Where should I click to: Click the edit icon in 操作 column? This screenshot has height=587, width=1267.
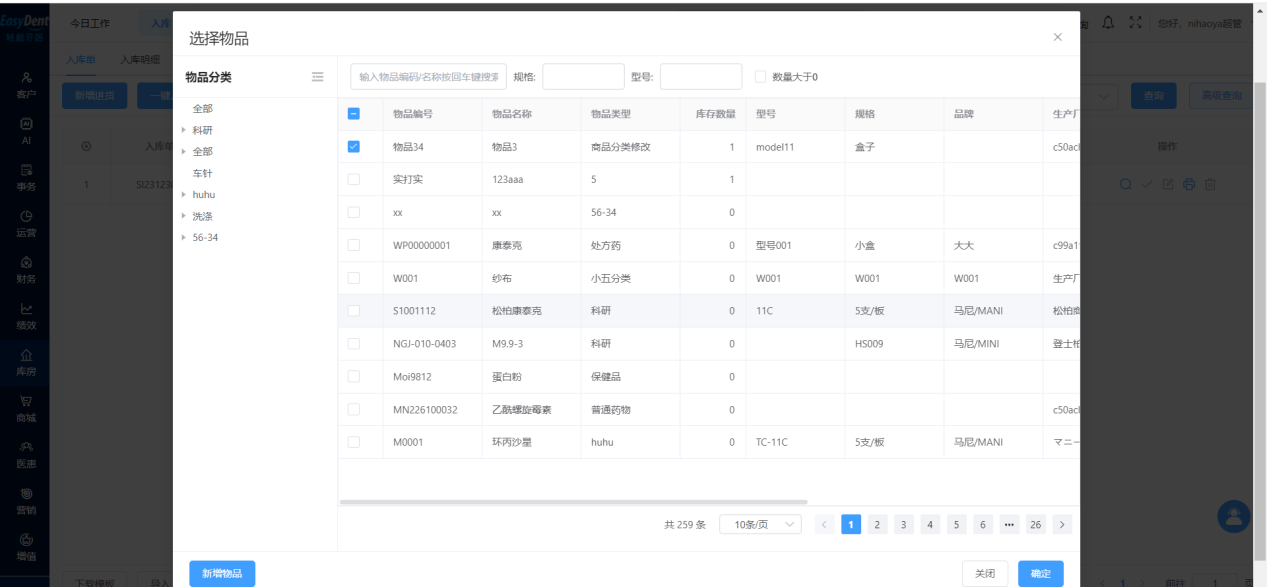coord(1168,184)
